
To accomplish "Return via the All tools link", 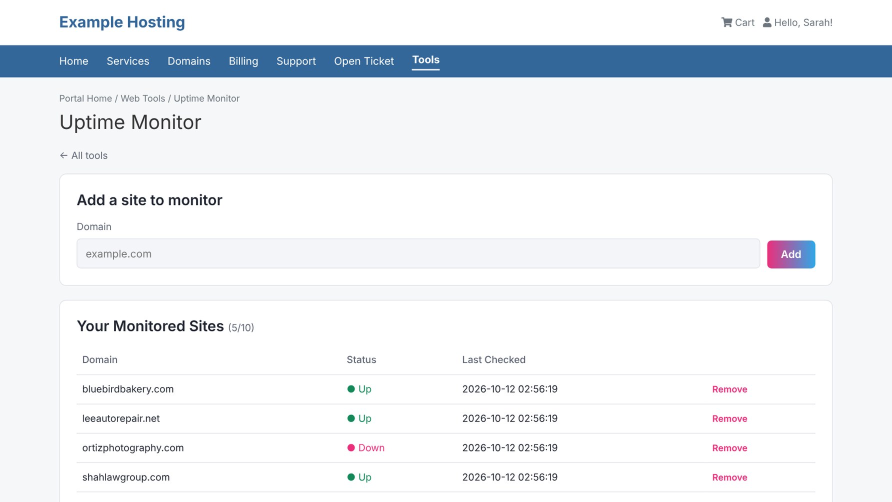I will click(84, 155).
